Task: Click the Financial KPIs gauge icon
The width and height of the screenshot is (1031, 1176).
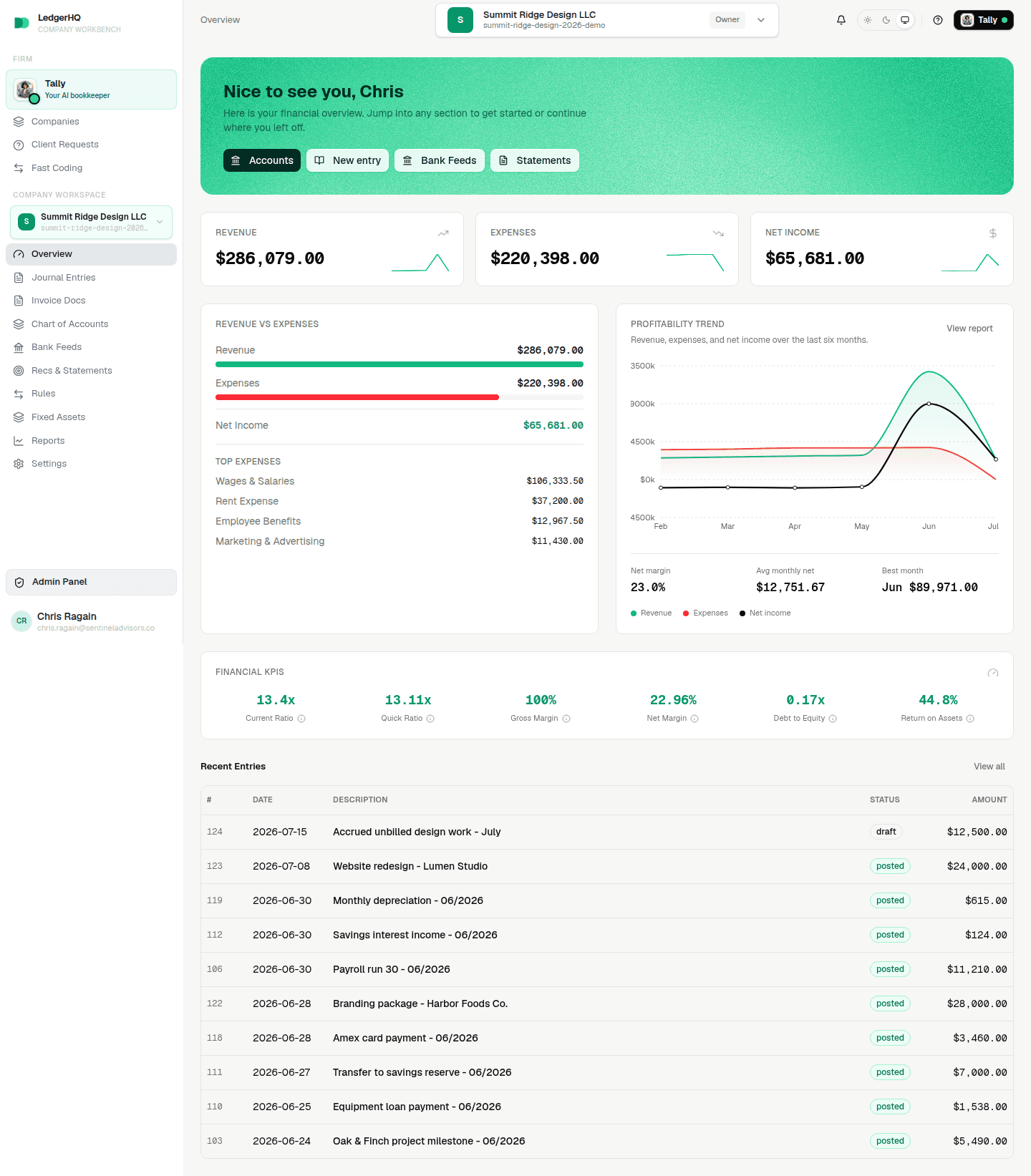Action: click(993, 673)
